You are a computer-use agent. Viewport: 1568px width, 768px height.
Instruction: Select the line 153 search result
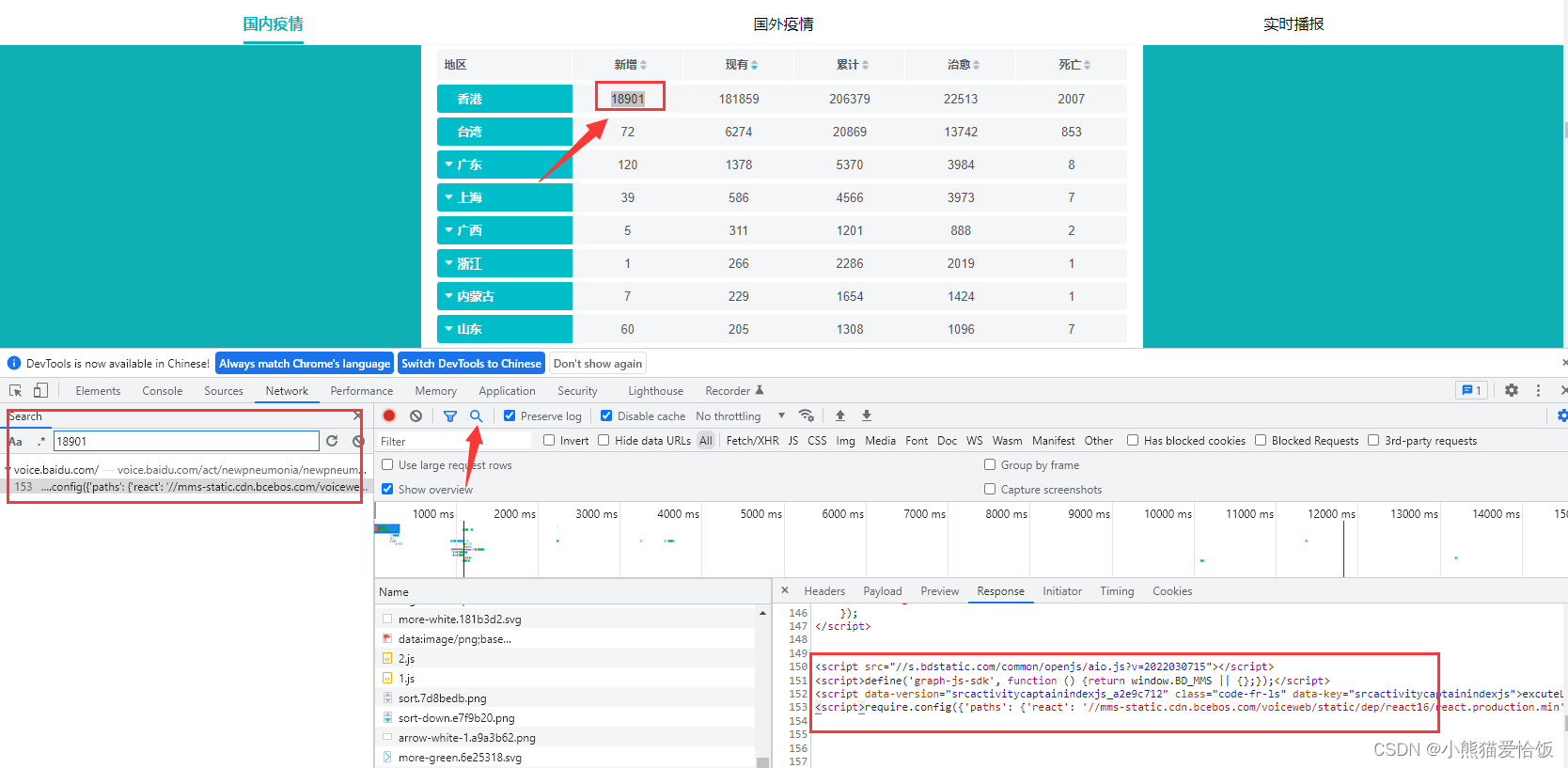point(186,487)
